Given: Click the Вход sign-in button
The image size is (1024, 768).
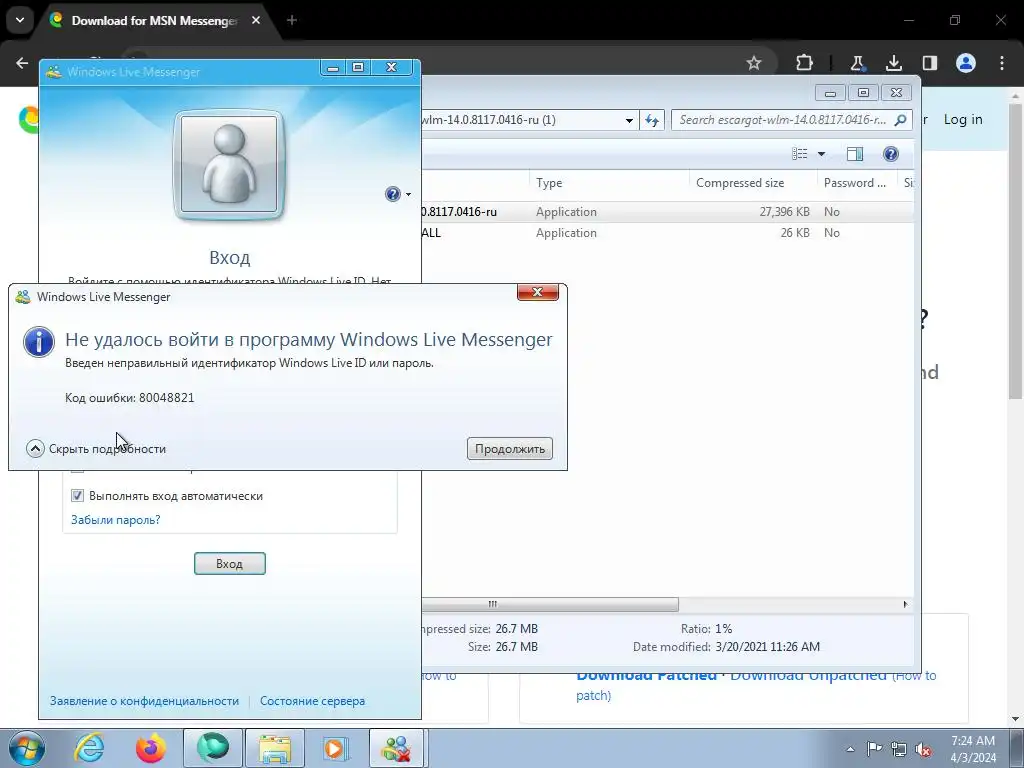Looking at the screenshot, I should [230, 564].
